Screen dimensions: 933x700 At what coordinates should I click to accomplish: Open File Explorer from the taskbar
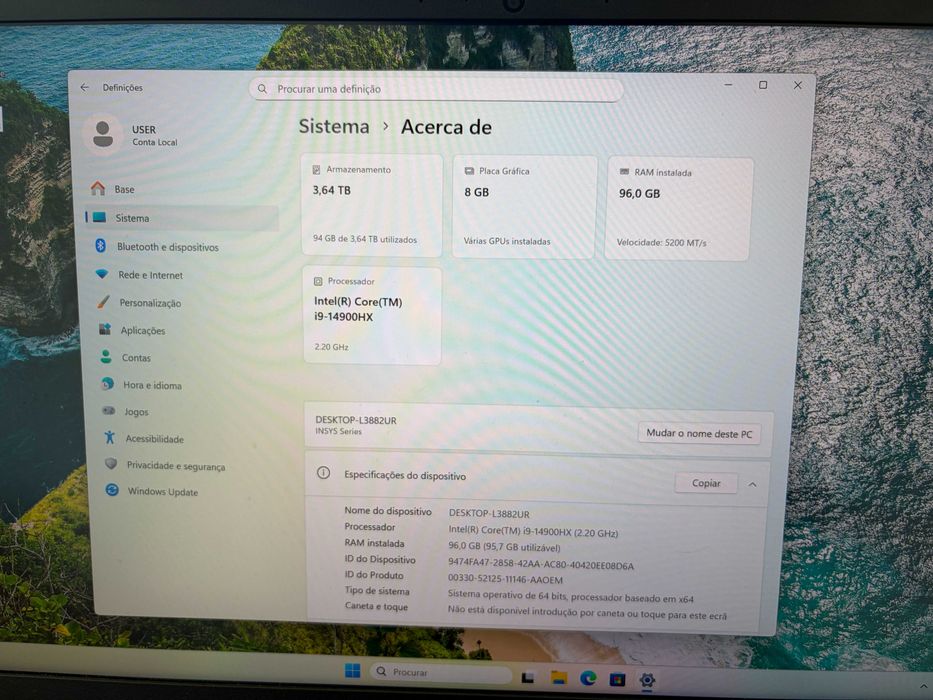point(558,677)
